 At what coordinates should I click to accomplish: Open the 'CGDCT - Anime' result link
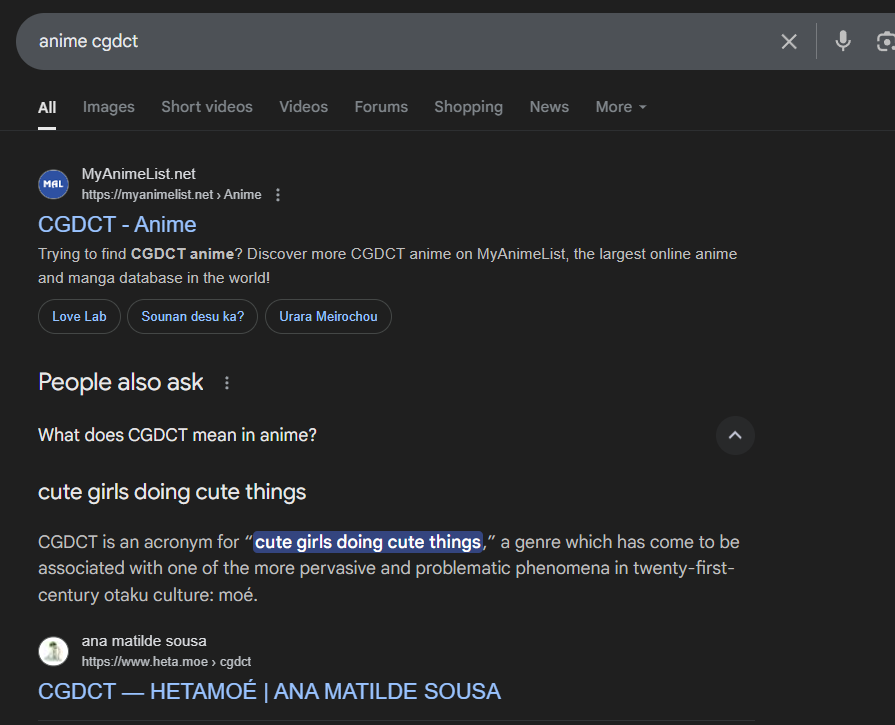pos(117,224)
